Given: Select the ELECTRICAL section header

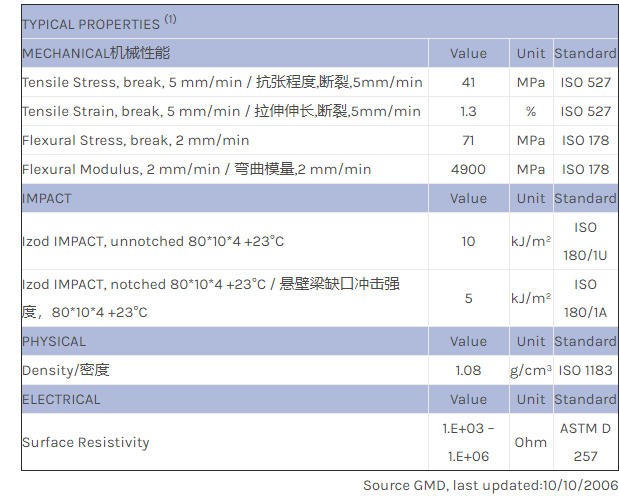Looking at the screenshot, I should [x=61, y=399].
